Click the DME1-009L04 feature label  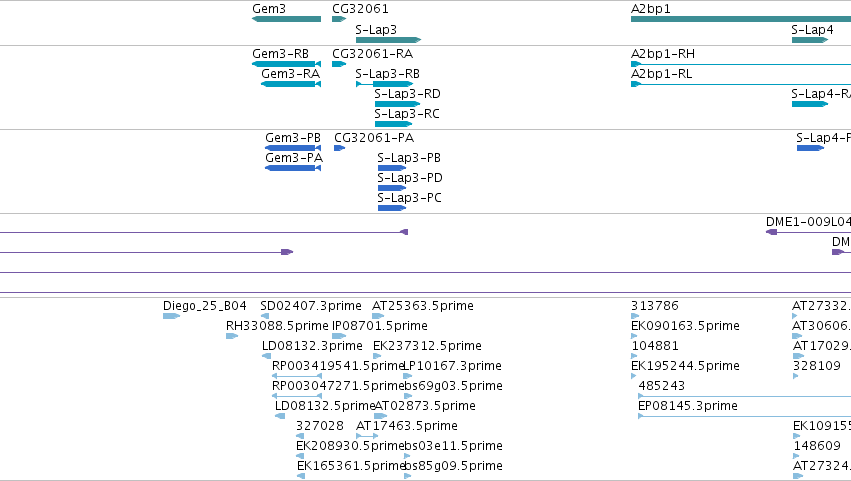[x=808, y=221]
